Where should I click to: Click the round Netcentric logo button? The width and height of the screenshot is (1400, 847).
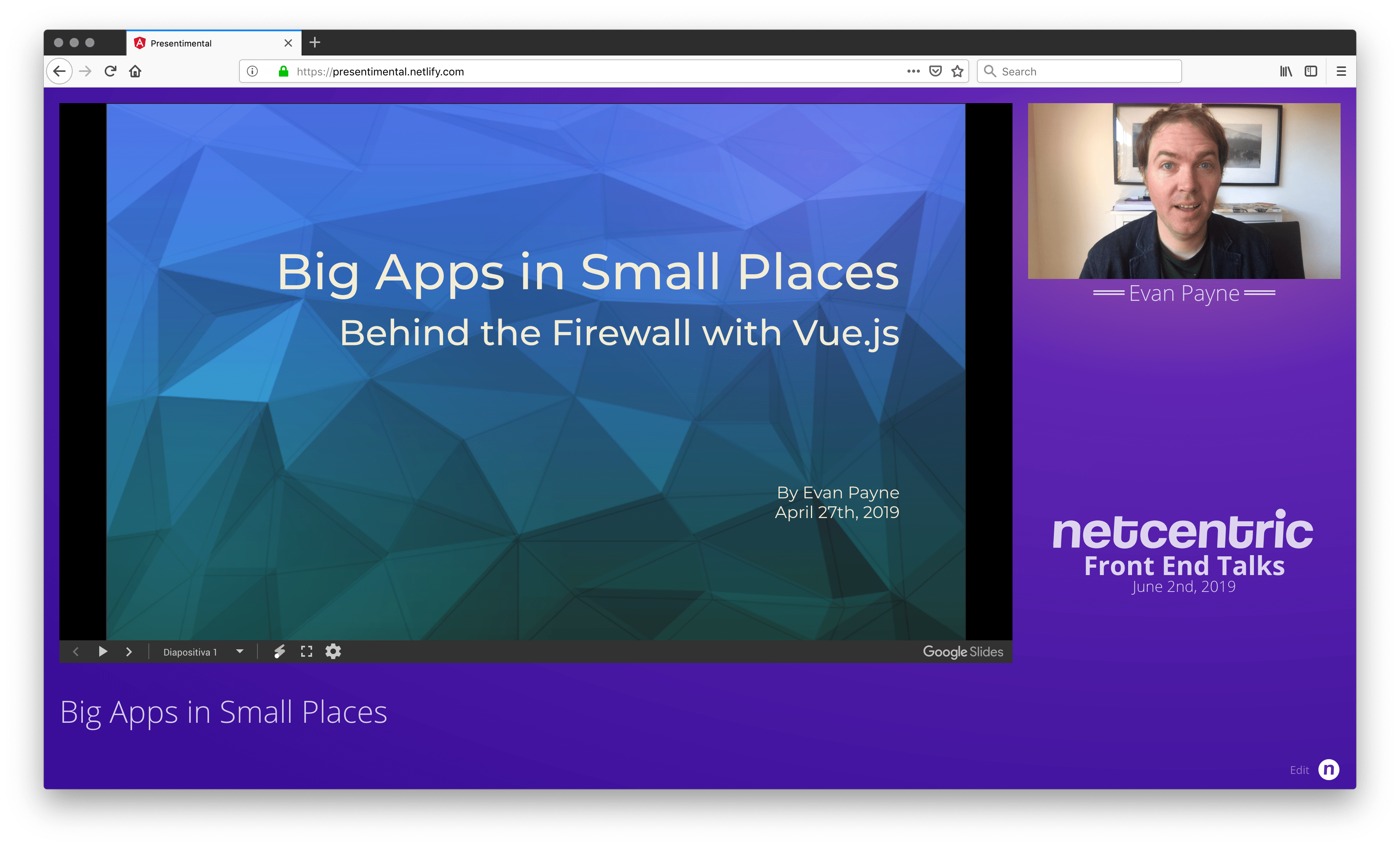(x=1329, y=770)
